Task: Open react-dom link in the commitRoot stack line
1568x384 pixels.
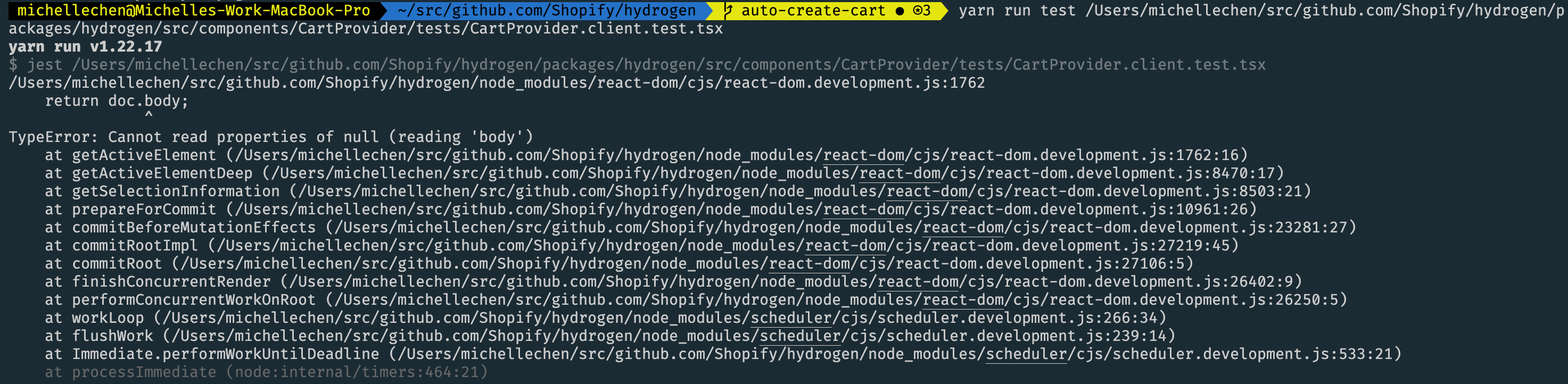Action: (809, 264)
